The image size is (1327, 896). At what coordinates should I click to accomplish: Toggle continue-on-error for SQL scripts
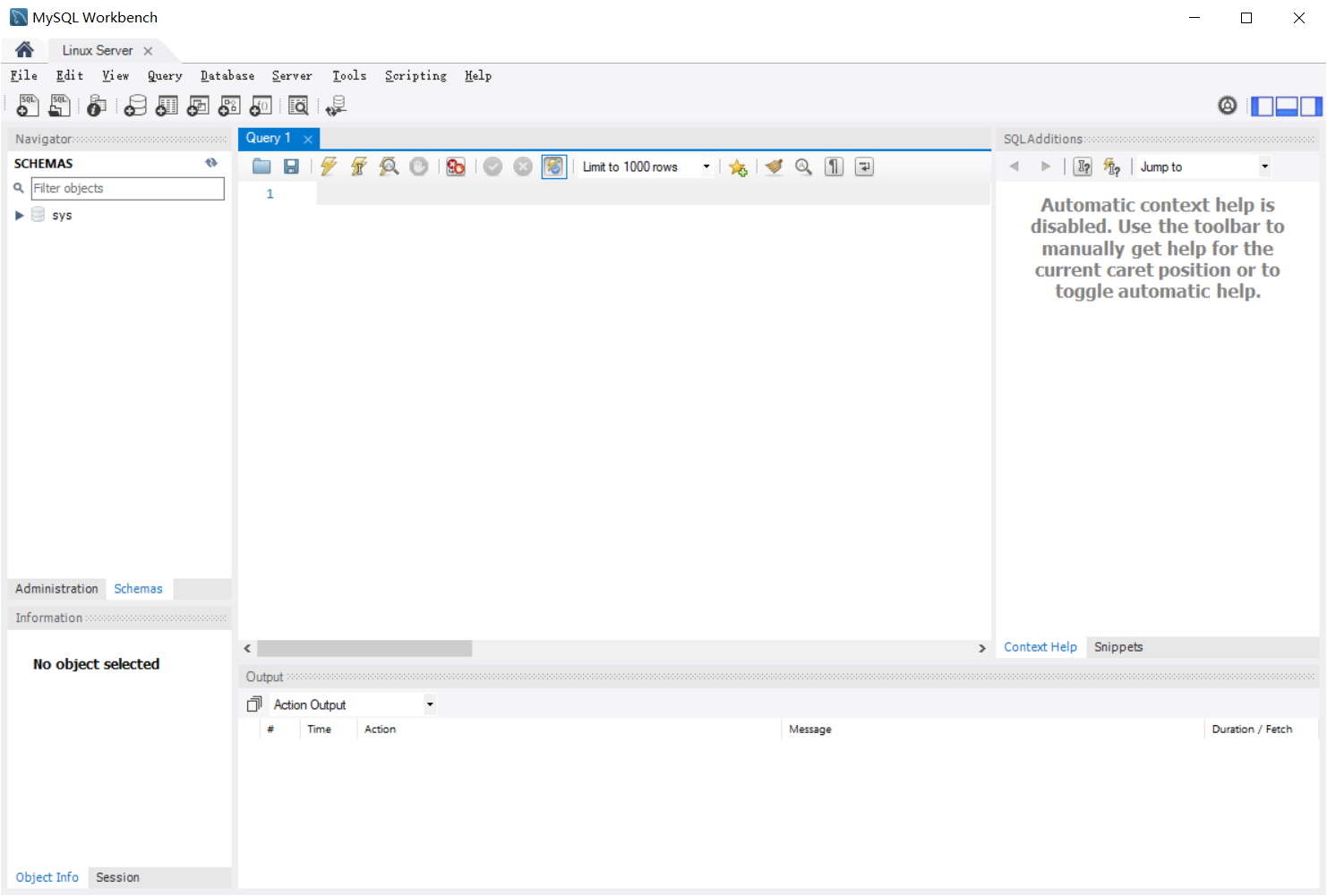tap(456, 166)
